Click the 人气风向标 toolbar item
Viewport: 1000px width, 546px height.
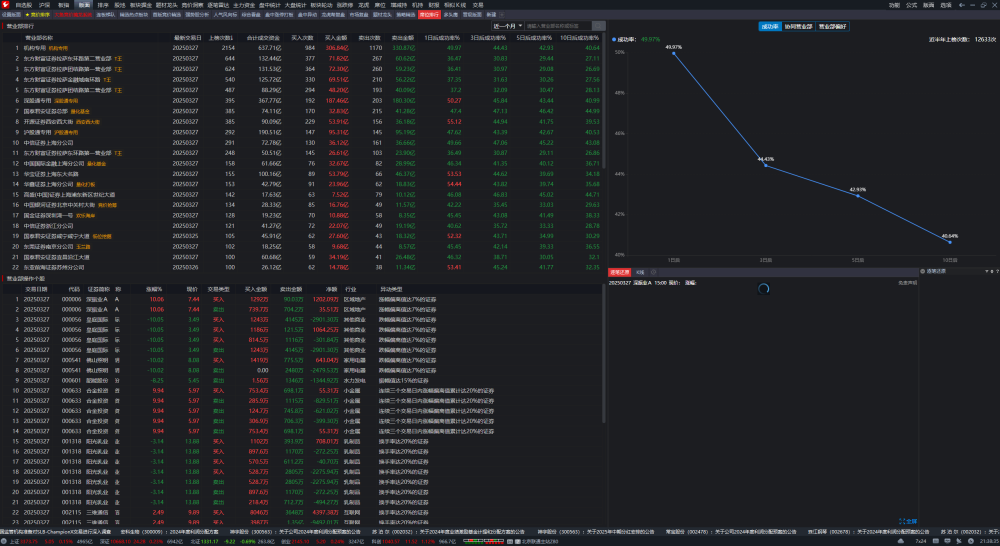coord(224,14)
